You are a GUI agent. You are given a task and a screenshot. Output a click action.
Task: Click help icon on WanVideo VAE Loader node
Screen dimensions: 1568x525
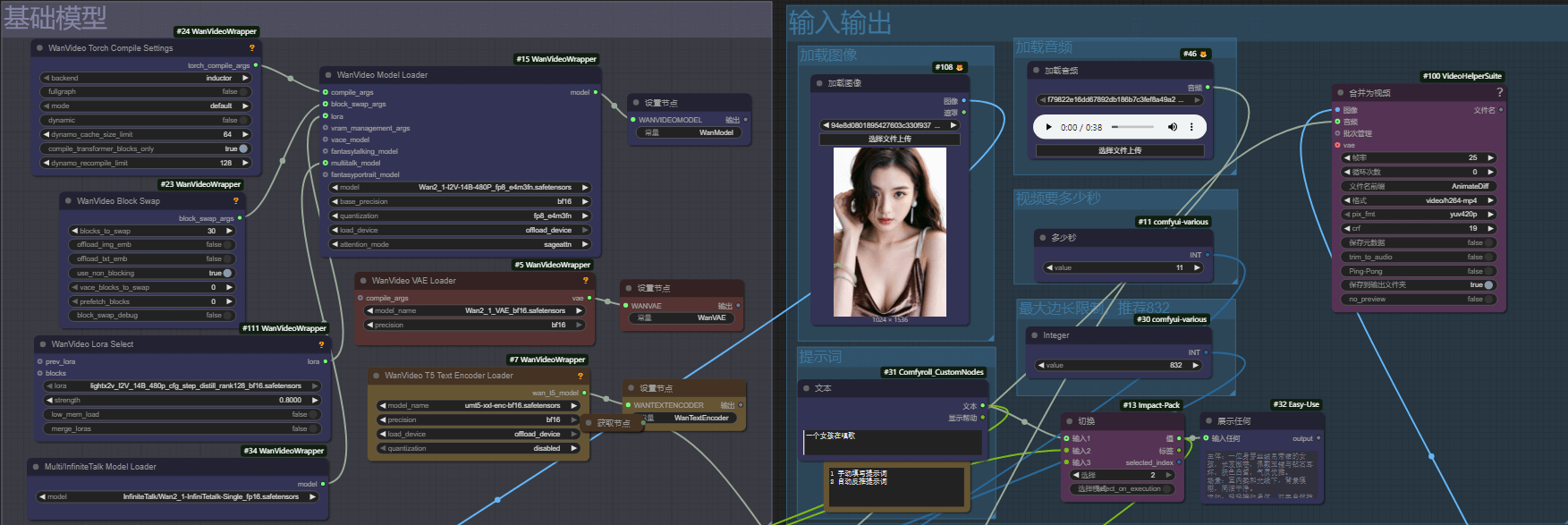point(585,281)
